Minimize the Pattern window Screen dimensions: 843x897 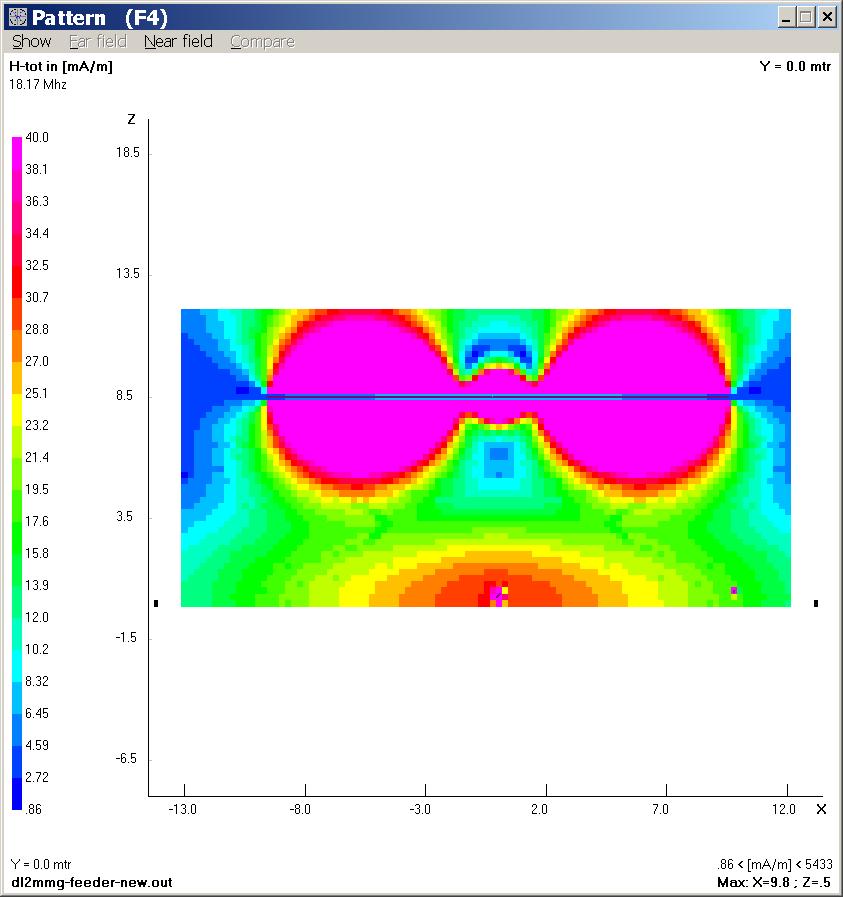(786, 17)
